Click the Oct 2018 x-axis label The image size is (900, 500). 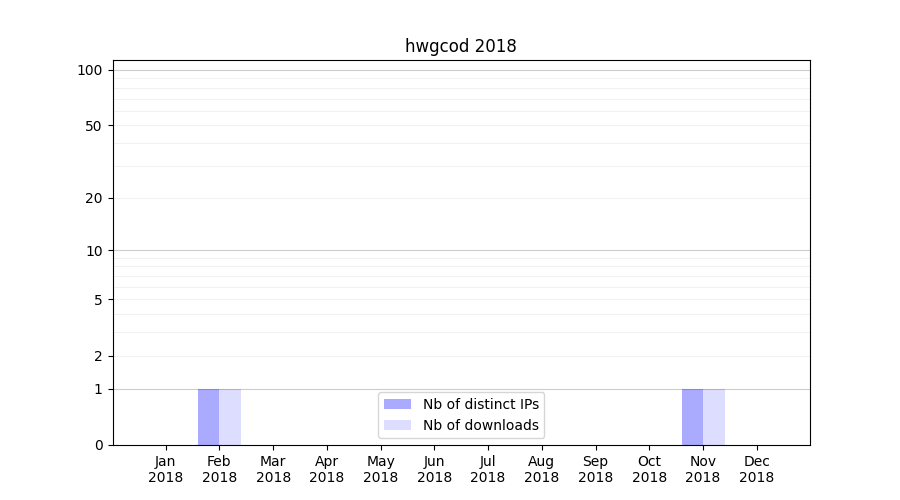pyautogui.click(x=649, y=469)
